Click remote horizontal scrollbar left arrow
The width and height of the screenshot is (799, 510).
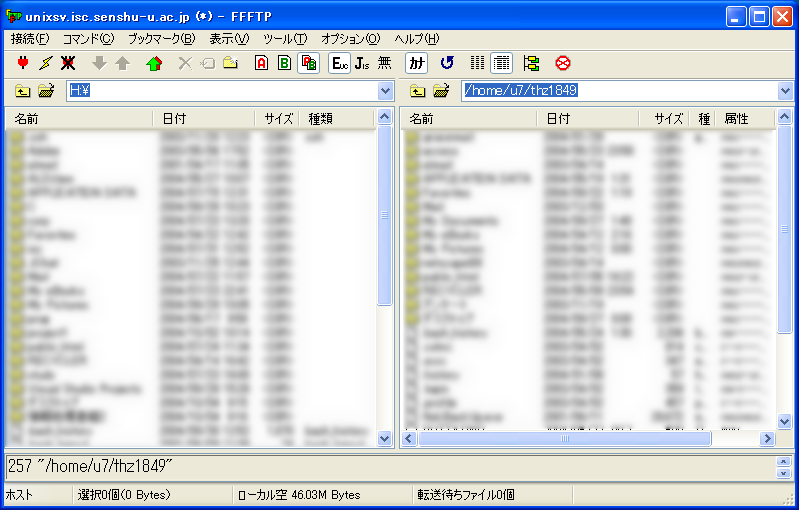pyautogui.click(x=409, y=438)
